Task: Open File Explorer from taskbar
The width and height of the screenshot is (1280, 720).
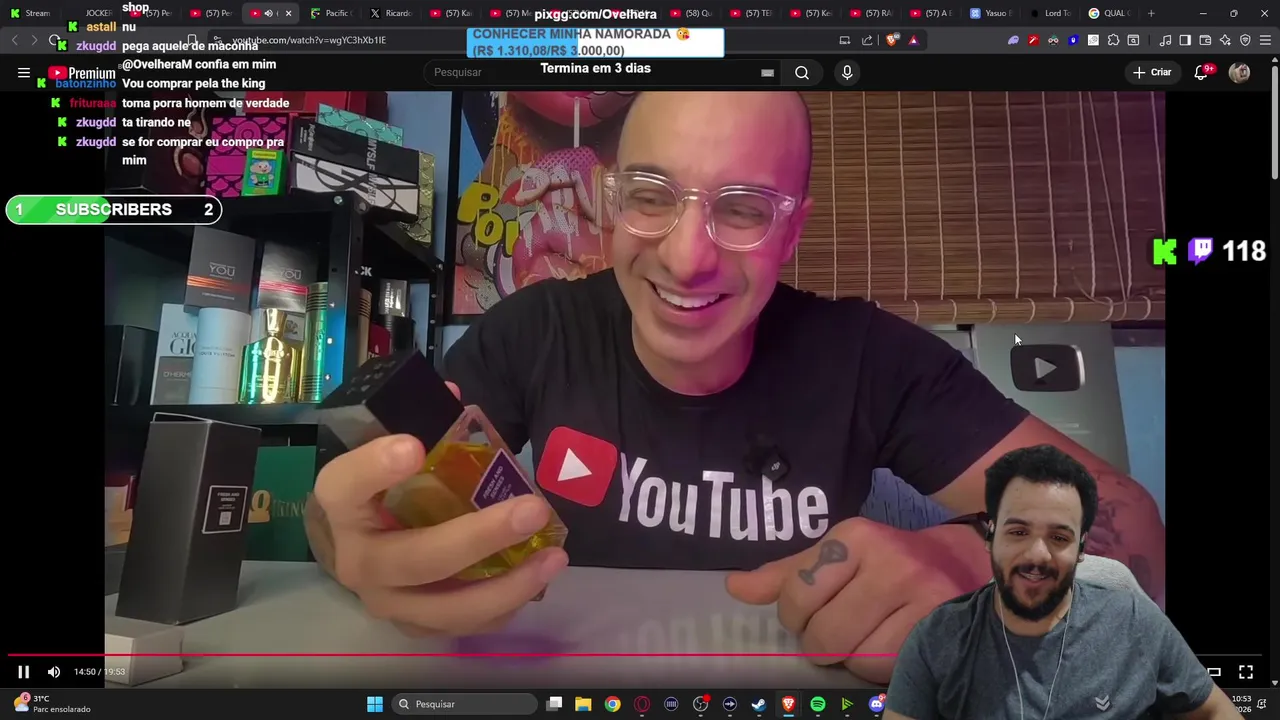Action: tap(583, 704)
